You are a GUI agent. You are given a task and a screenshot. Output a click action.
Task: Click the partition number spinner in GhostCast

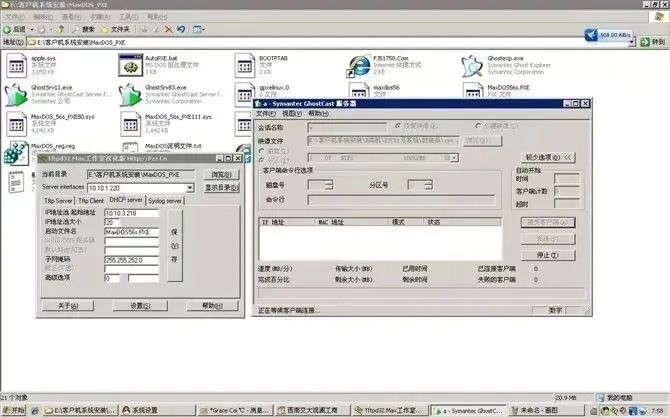pyautogui.click(x=429, y=185)
